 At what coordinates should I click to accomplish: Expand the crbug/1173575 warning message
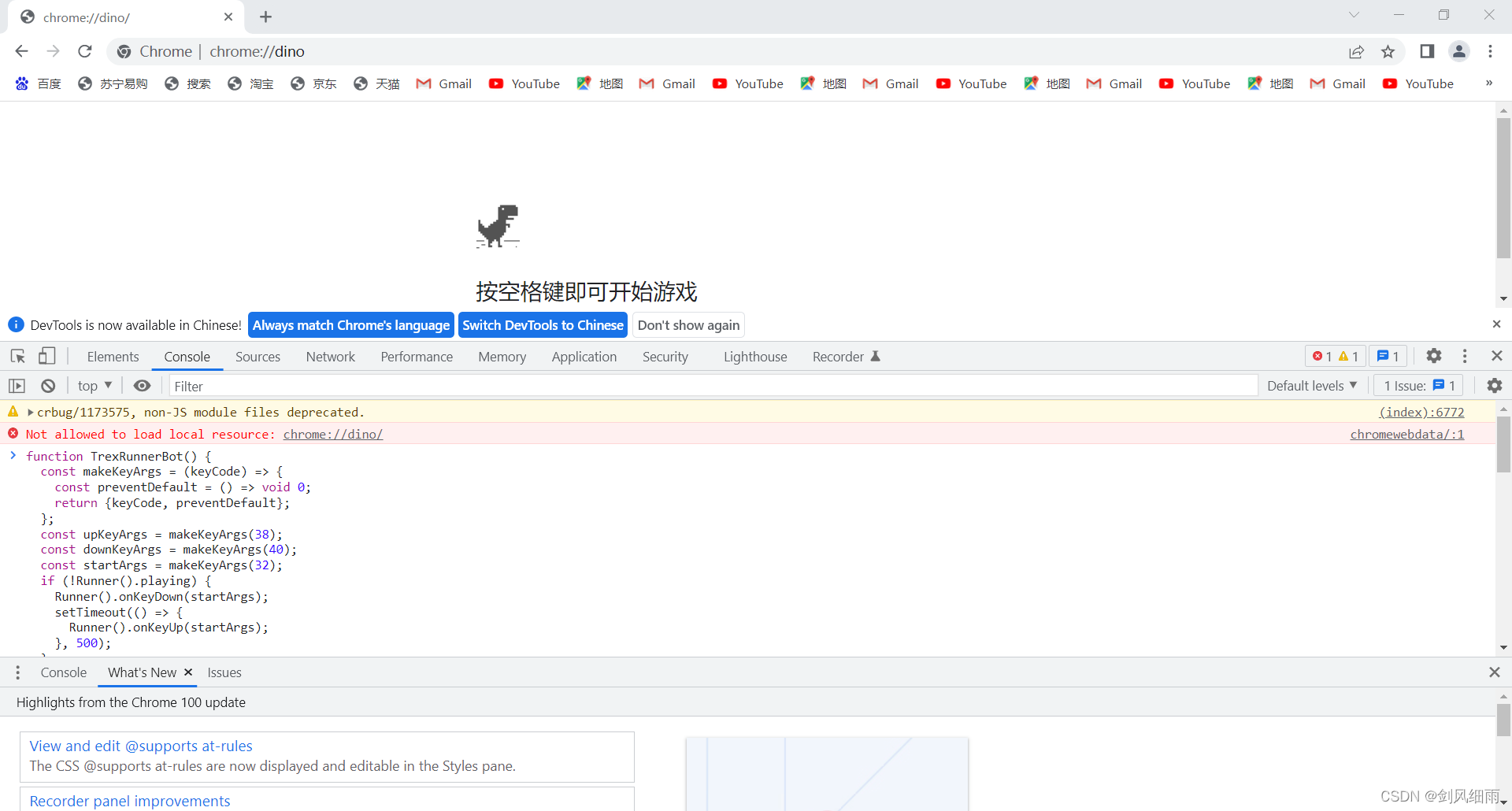(31, 412)
